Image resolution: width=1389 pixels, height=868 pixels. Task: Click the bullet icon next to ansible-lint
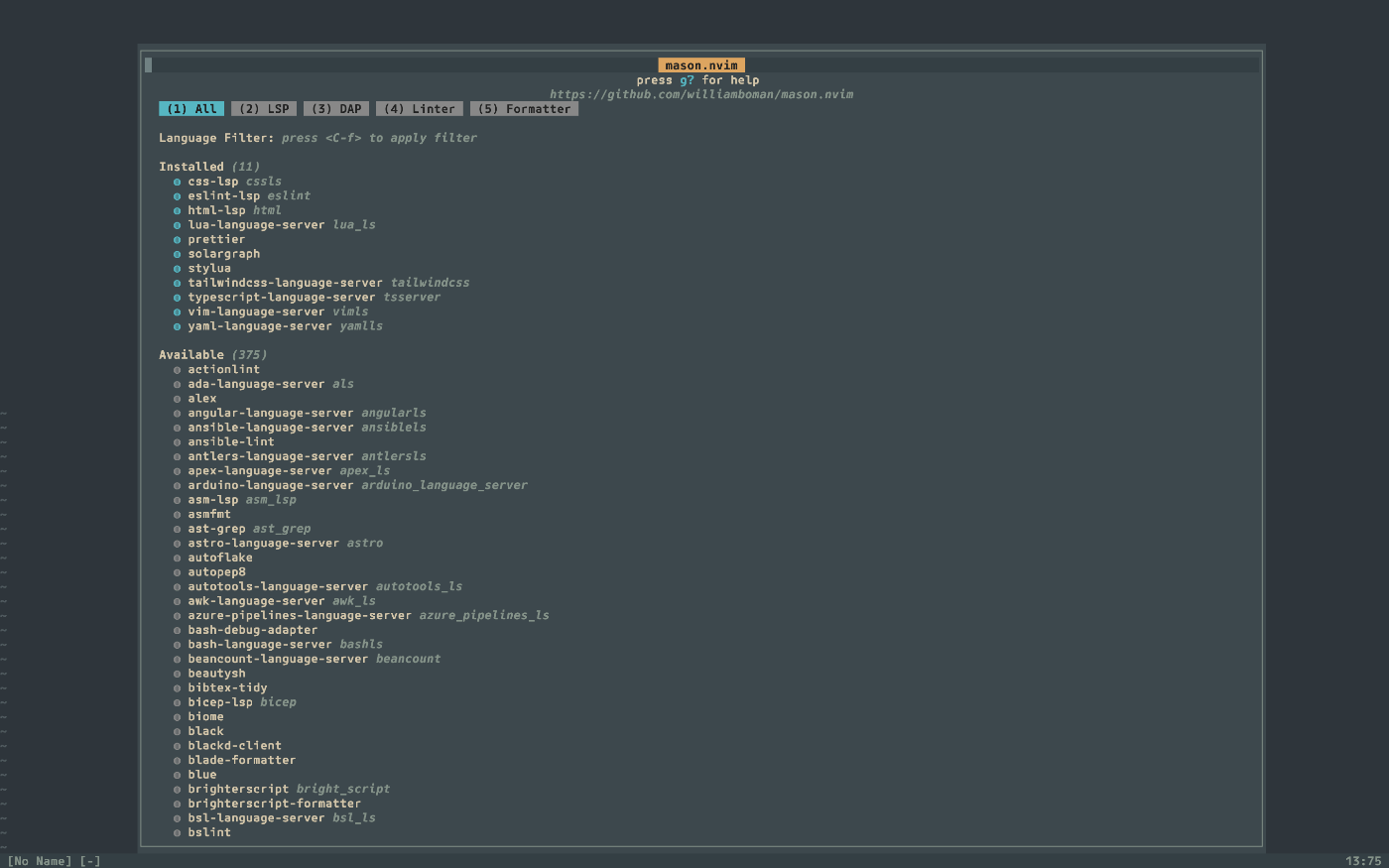[x=178, y=442]
